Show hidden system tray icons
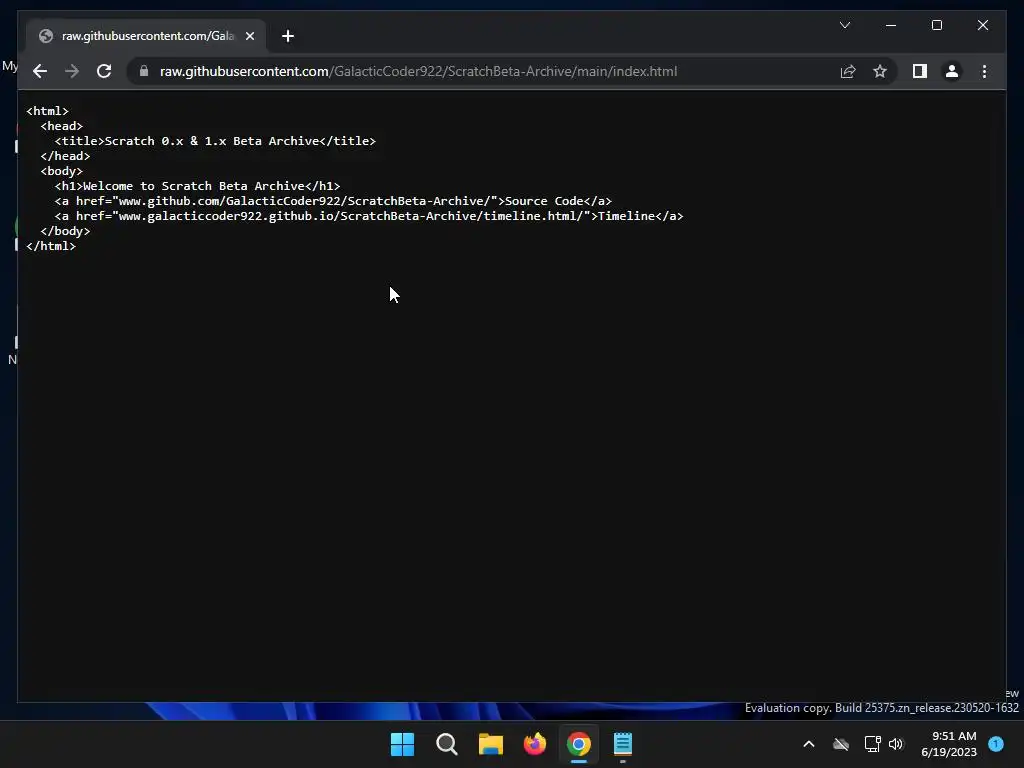This screenshot has width=1024, height=768. point(808,744)
